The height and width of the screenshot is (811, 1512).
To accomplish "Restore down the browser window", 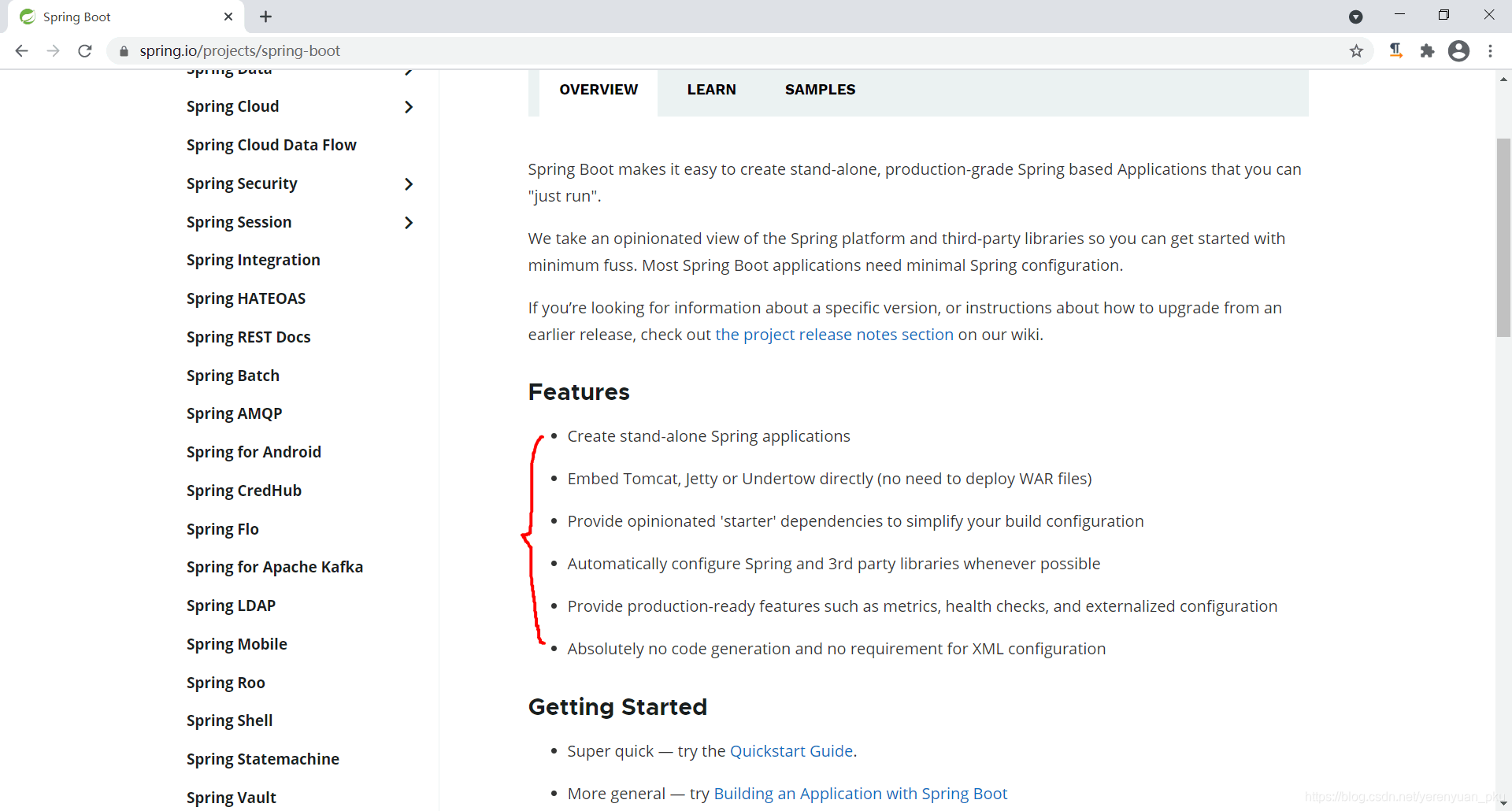I will 1443,15.
